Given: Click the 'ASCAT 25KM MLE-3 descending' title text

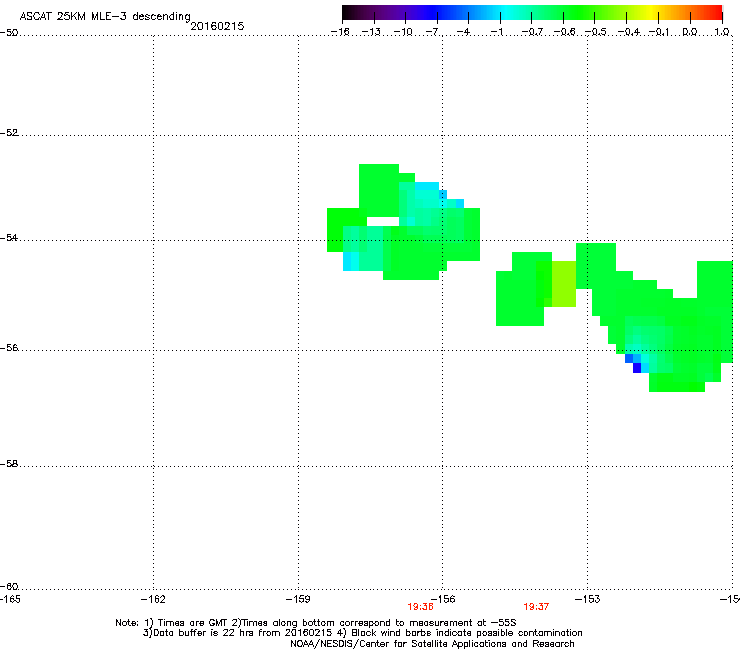Looking at the screenshot, I should pyautogui.click(x=105, y=17).
